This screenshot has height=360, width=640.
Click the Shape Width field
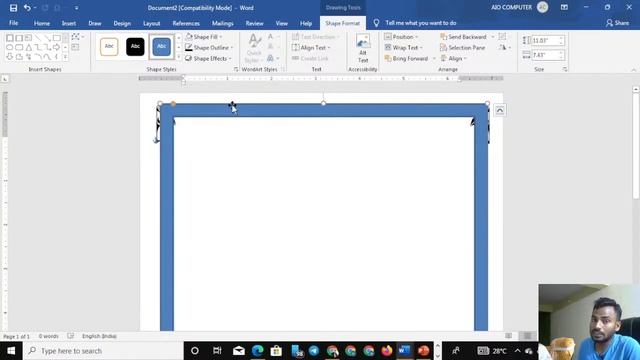click(545, 55)
